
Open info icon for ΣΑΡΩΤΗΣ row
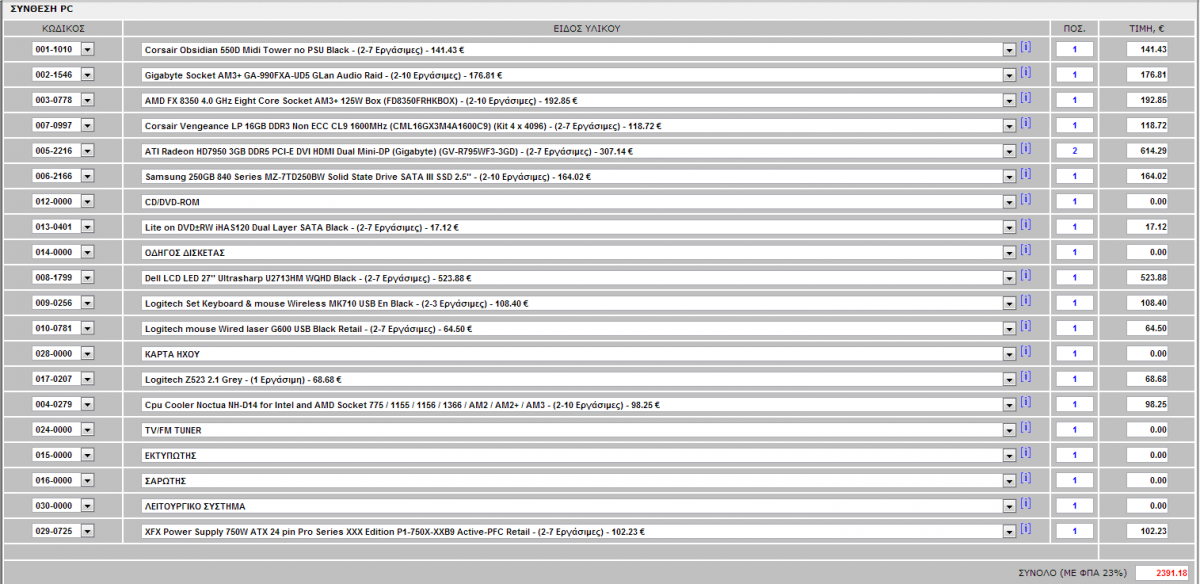point(1026,478)
